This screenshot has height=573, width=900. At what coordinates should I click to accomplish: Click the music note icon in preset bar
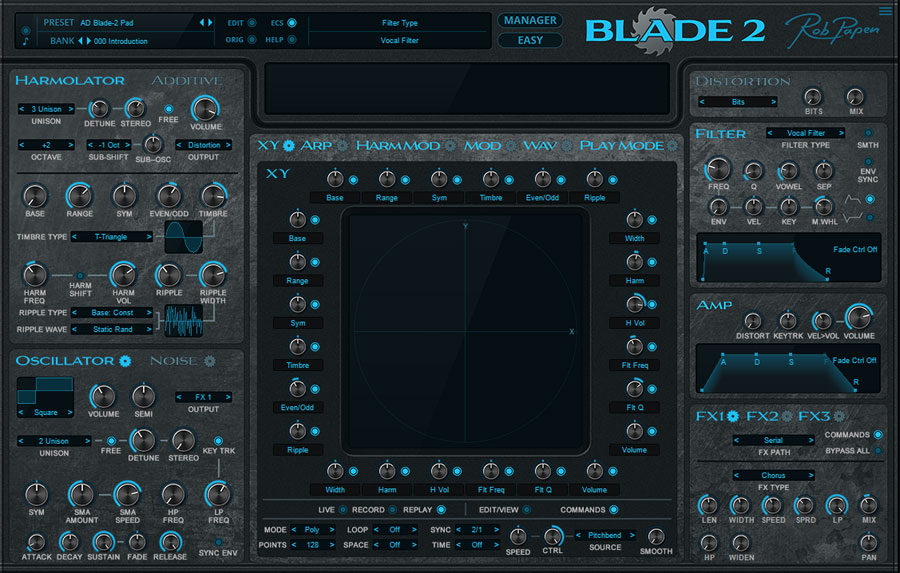click(25, 41)
